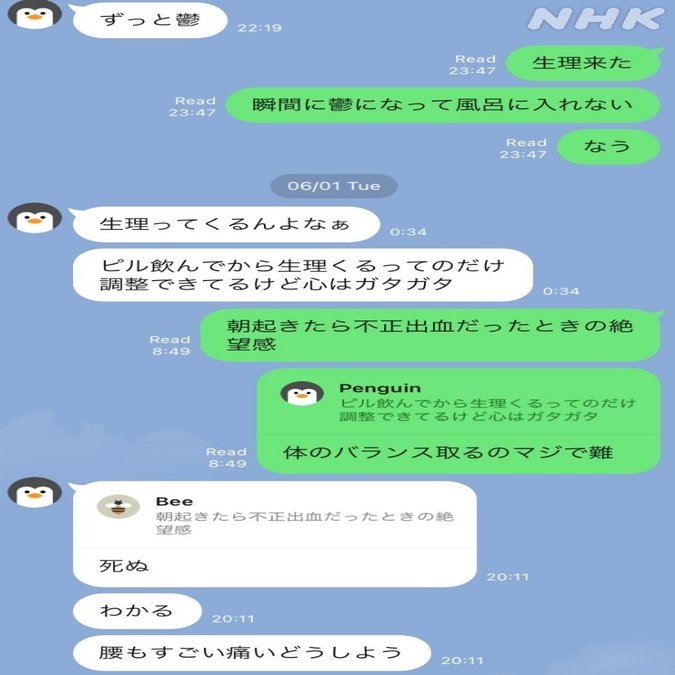Tap the 体のバランス取るのマジで難 reply text
Screen dimensions: 675x675
point(448,453)
